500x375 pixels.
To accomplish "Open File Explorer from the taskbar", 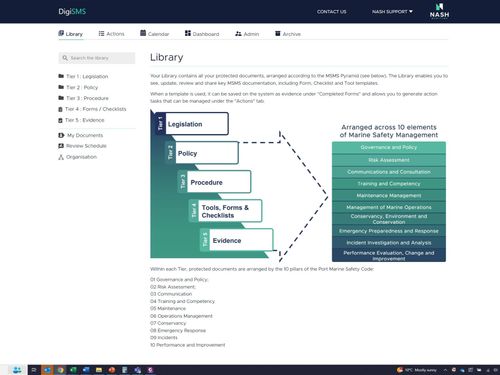I will pos(99,370).
